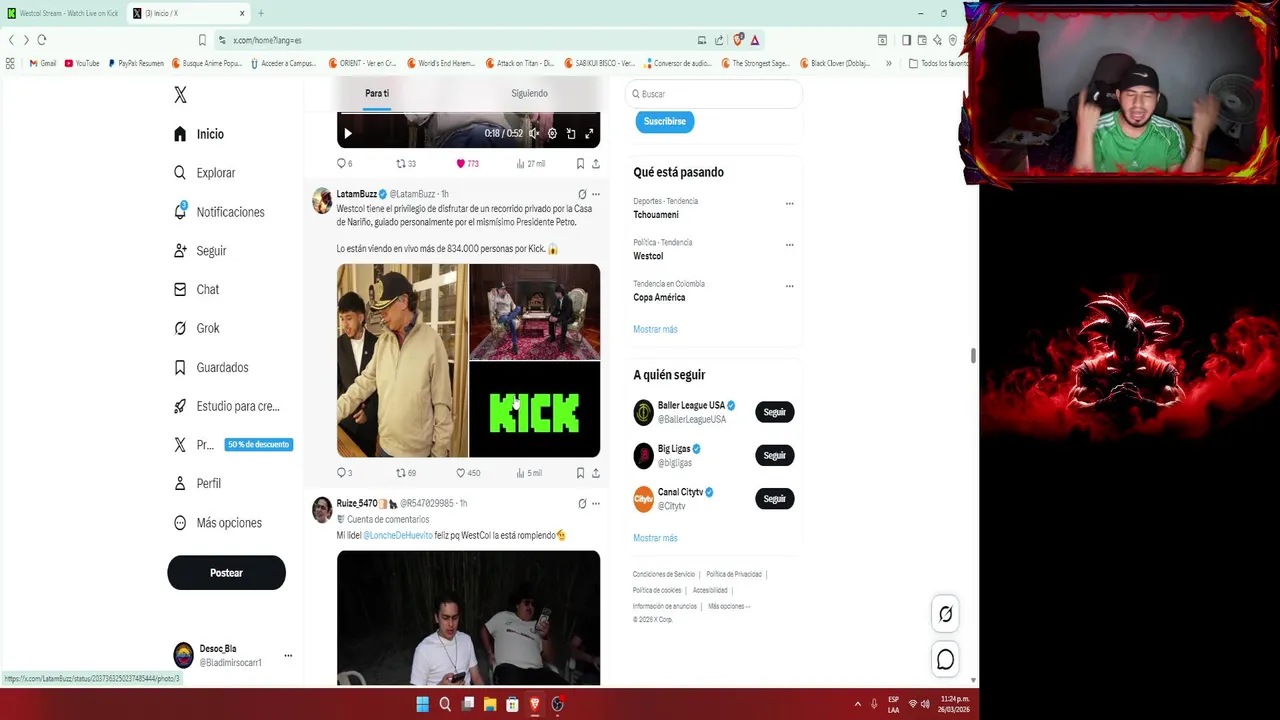
Task: Open account menu dots beside Desoc_Bla
Action: 288,656
